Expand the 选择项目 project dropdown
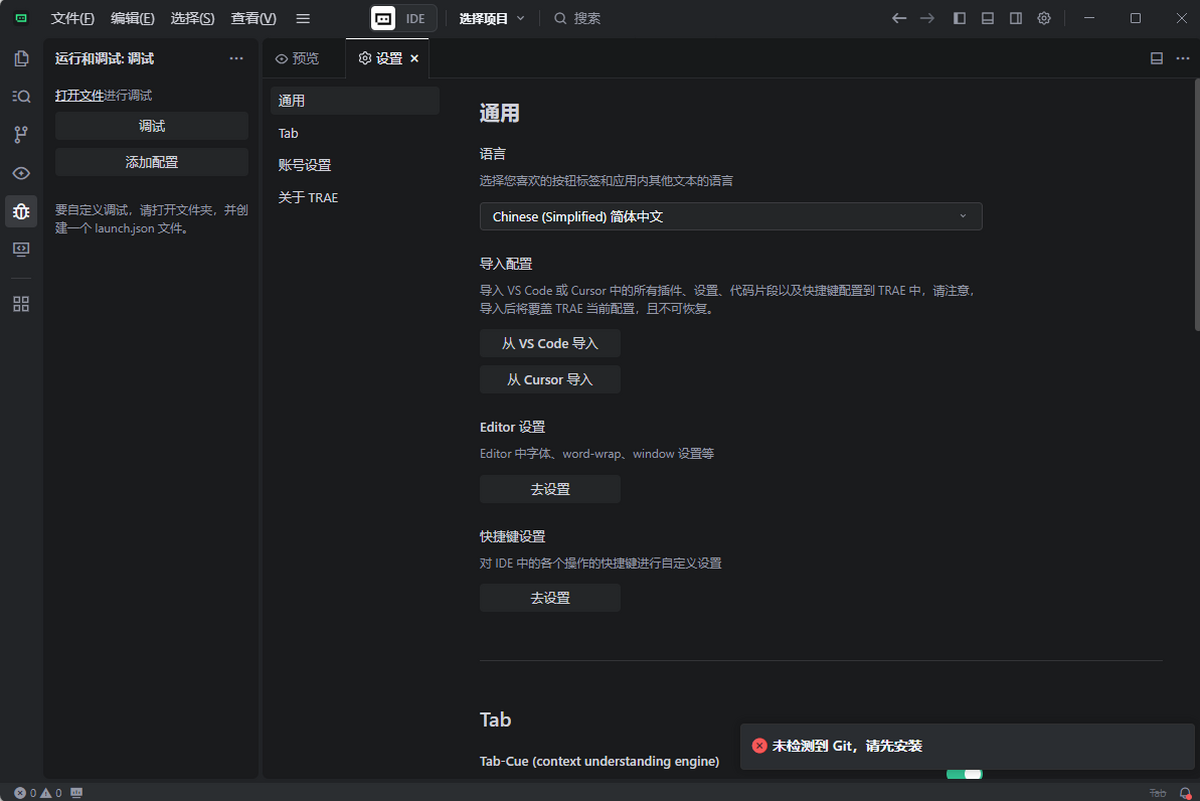 (x=491, y=18)
